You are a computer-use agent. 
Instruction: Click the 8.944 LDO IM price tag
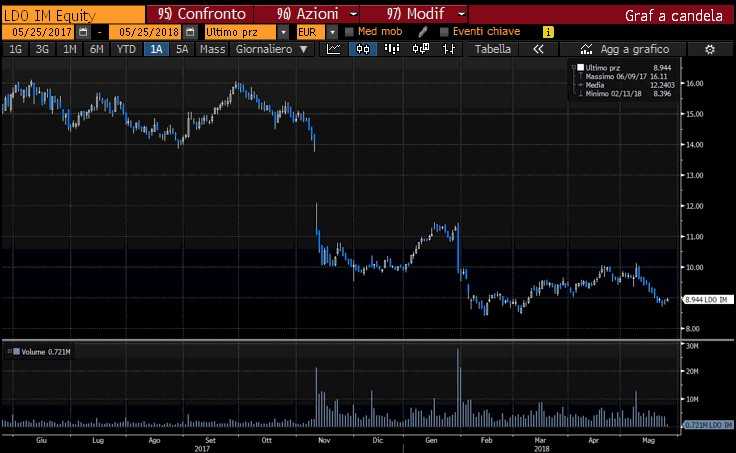tap(706, 299)
